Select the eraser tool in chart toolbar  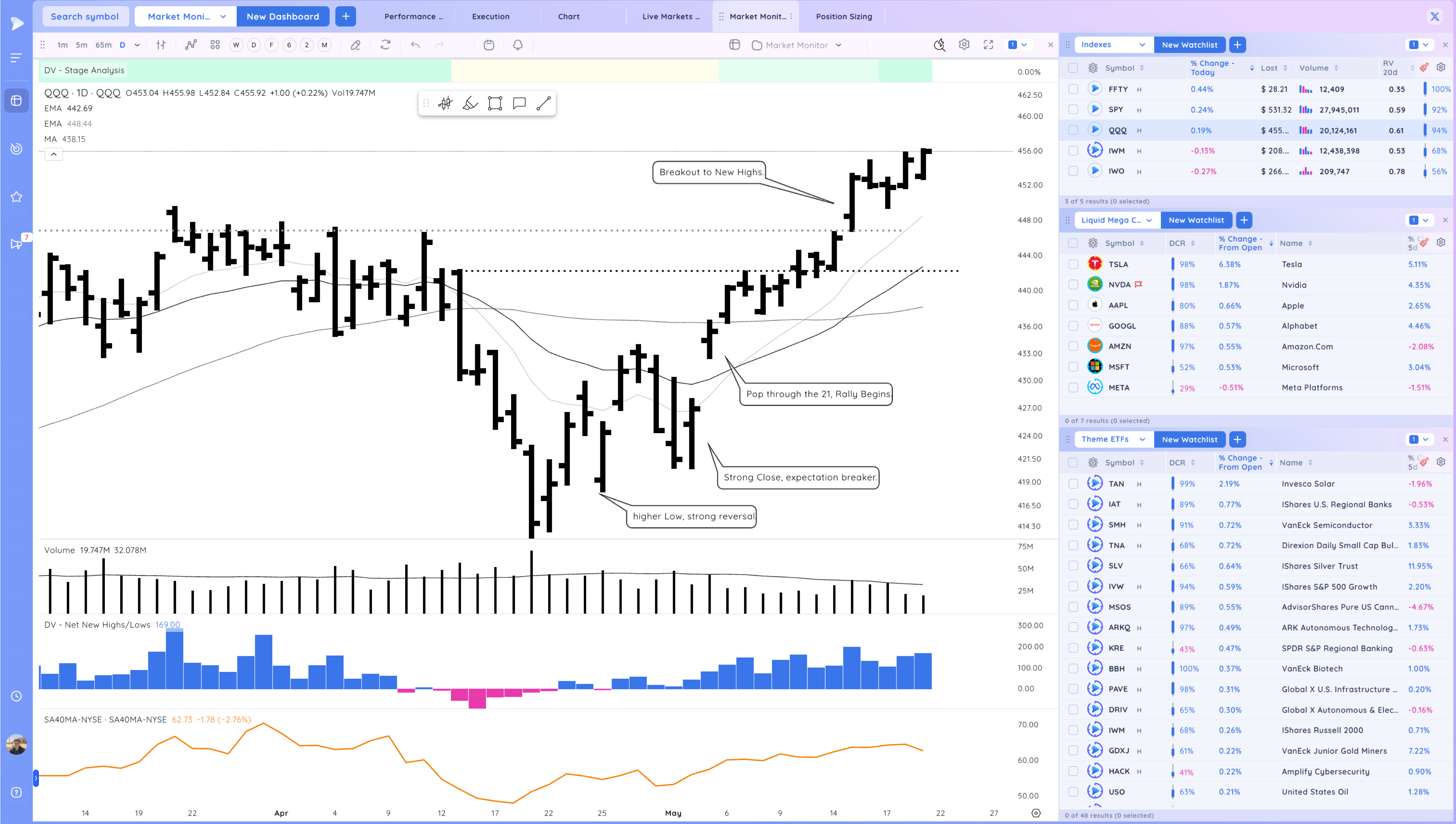tap(355, 45)
